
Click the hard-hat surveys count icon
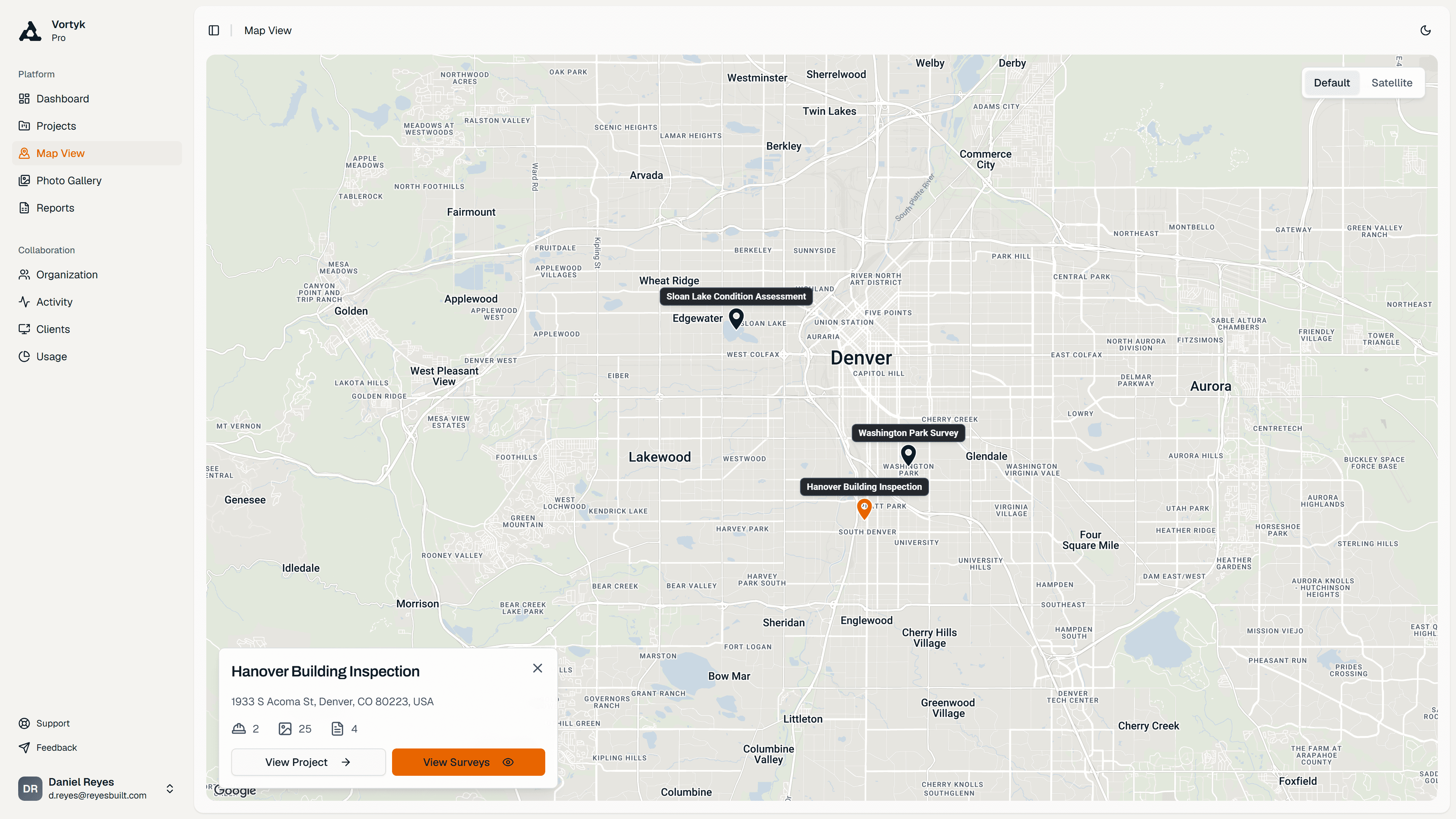point(239,728)
